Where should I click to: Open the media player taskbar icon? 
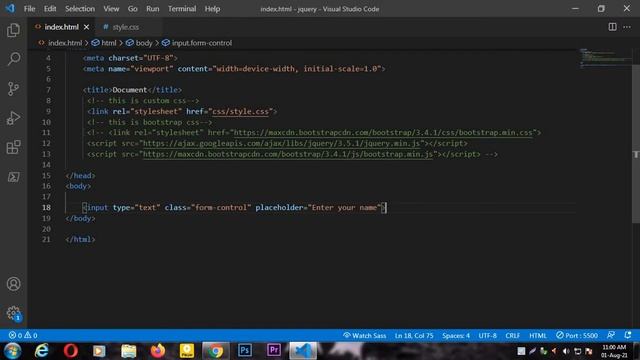[x=99, y=351]
